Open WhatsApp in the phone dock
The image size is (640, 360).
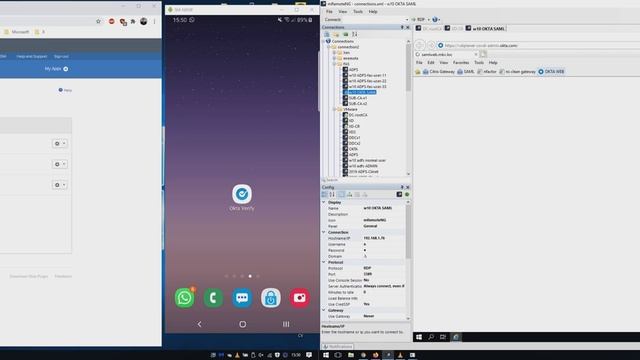[x=184, y=298]
